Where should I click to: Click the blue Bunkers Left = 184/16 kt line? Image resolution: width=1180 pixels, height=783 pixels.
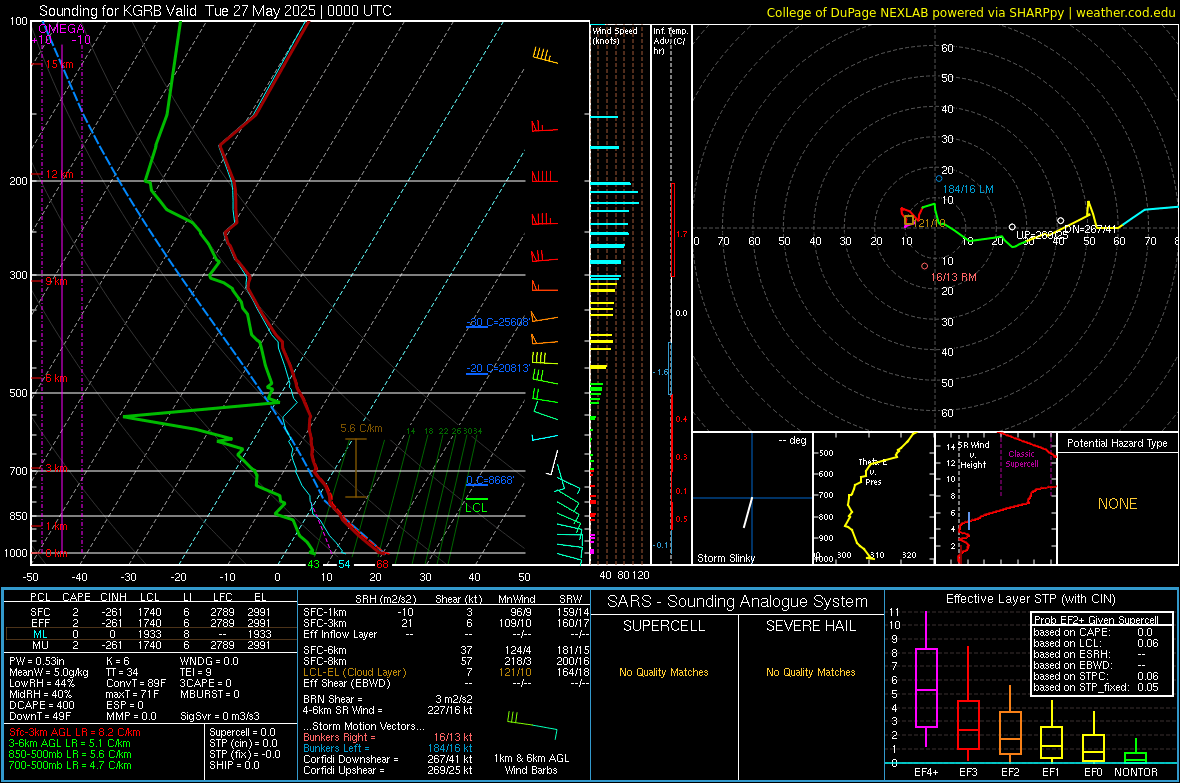(388, 748)
